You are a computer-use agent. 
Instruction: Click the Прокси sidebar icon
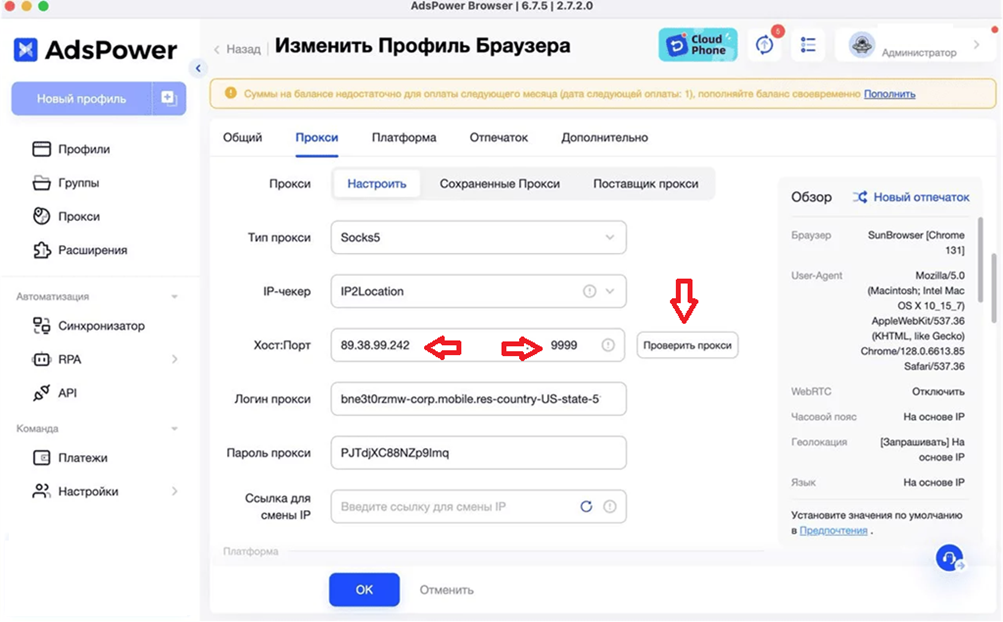[42, 216]
